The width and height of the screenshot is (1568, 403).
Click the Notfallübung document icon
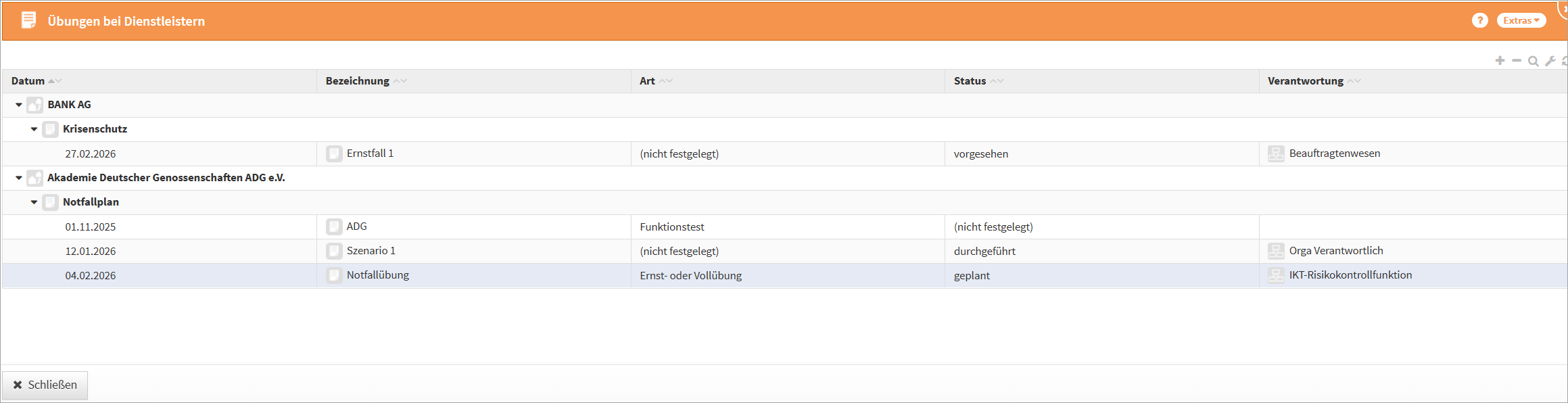tap(334, 275)
